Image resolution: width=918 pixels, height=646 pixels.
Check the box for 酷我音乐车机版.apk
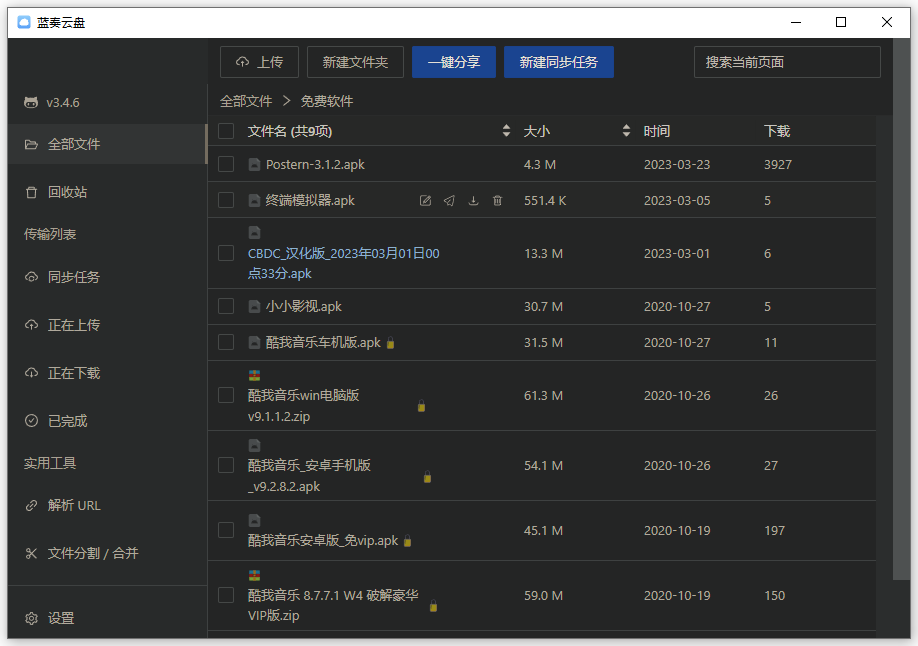coord(226,342)
